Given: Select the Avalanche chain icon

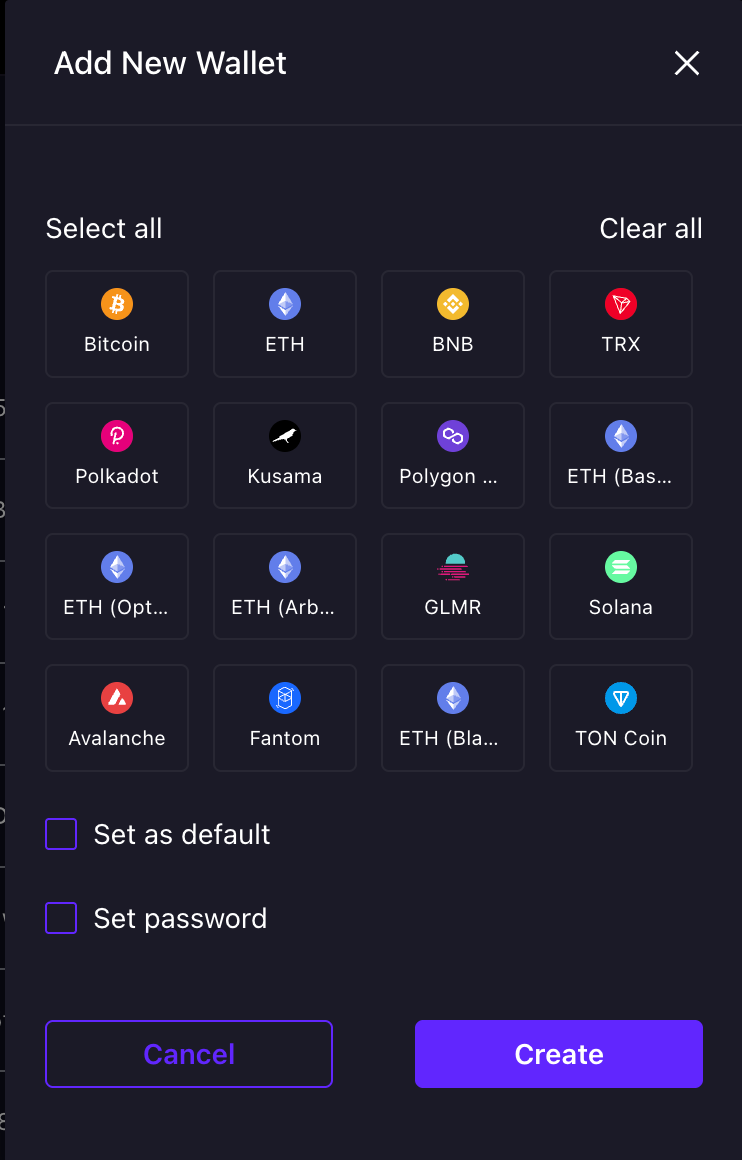Looking at the screenshot, I should point(117,698).
